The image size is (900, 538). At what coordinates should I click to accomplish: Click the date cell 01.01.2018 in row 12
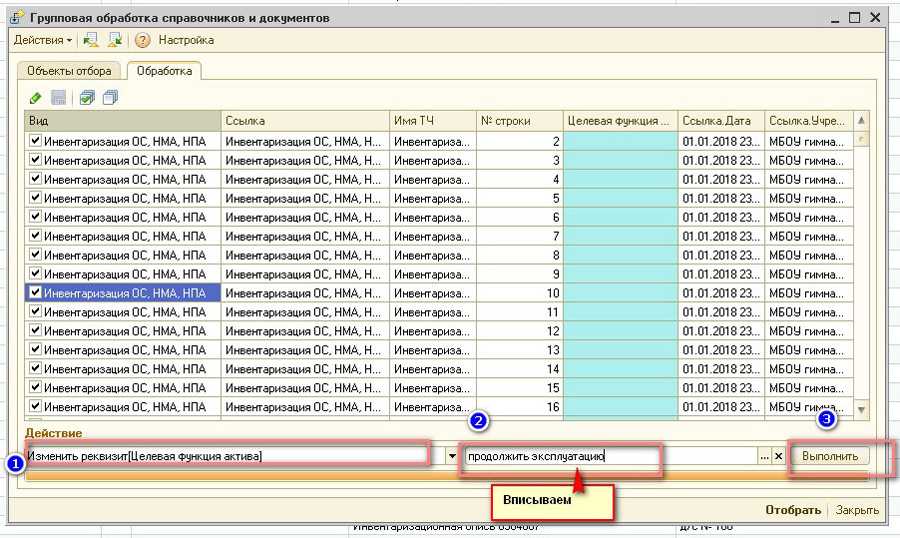point(721,331)
